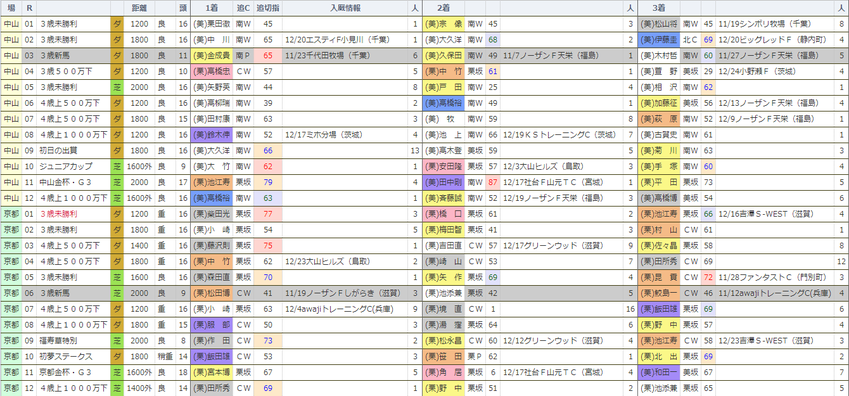Screen dimensions: 849x396
Task: Click the 追C column header
Action: tap(243, 8)
